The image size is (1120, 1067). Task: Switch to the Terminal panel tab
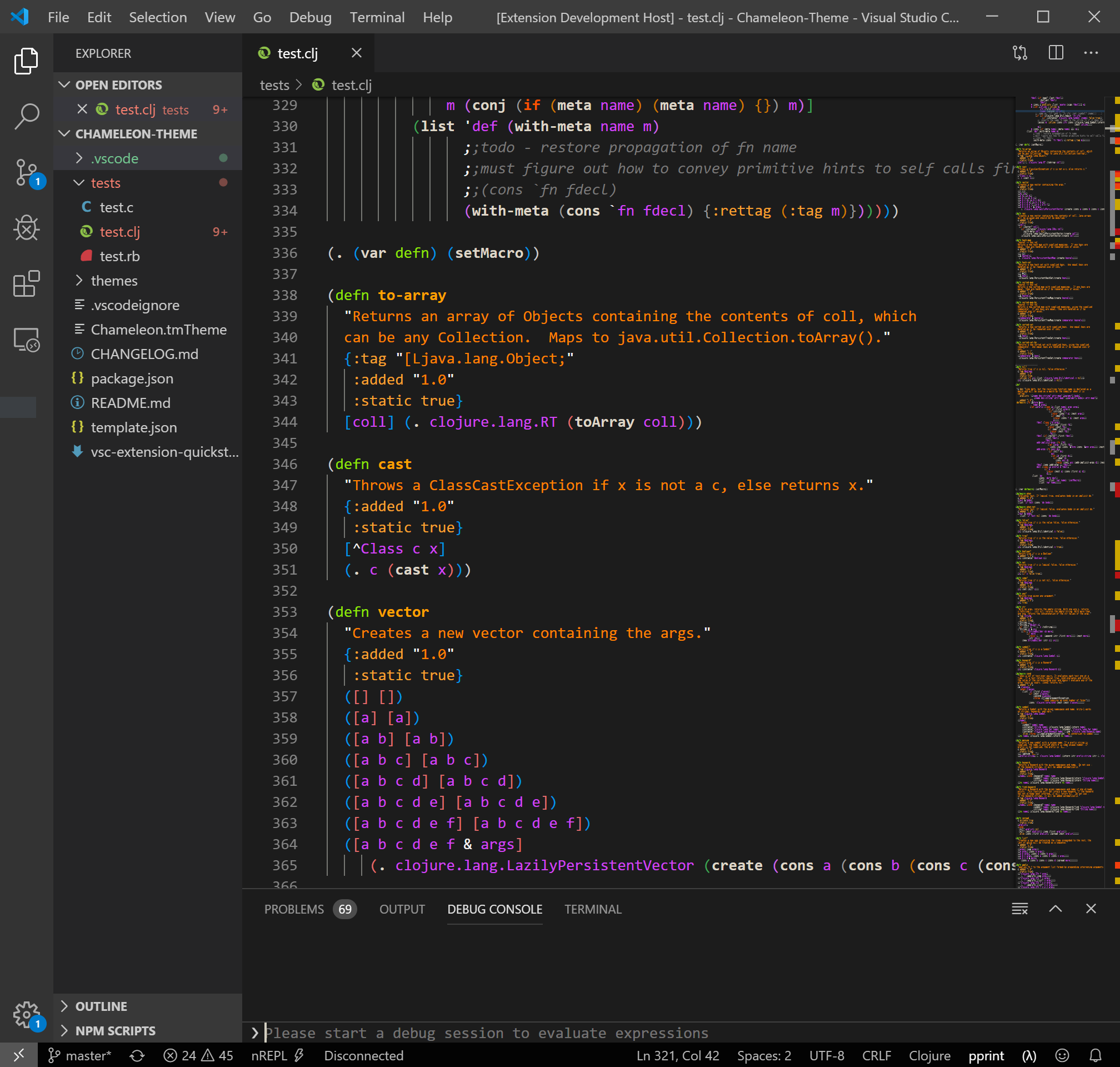pyautogui.click(x=592, y=909)
